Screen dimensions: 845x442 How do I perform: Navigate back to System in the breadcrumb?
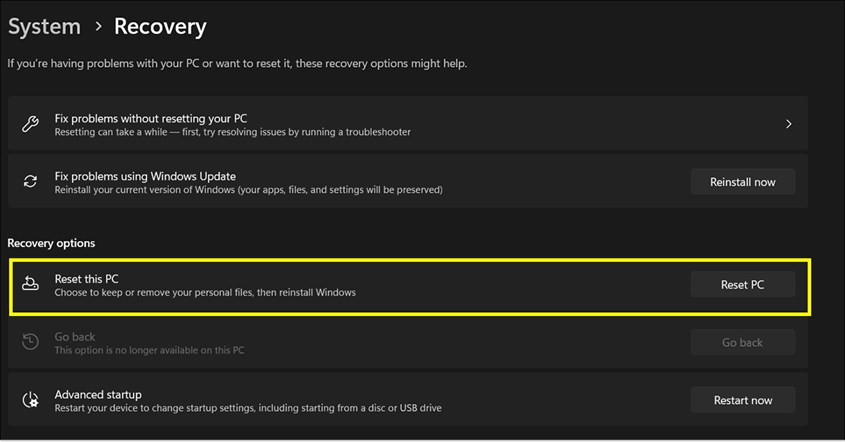44,27
